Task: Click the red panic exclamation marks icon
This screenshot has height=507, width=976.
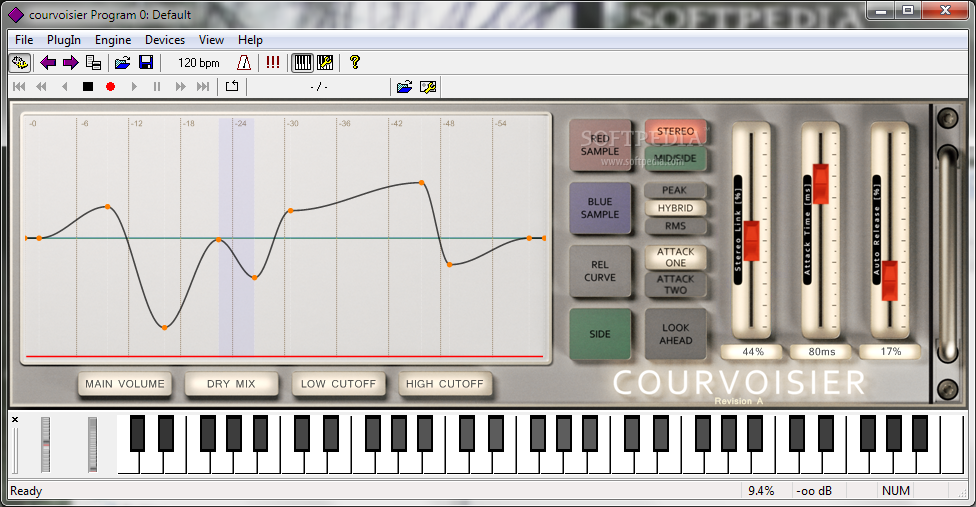Action: 273,62
